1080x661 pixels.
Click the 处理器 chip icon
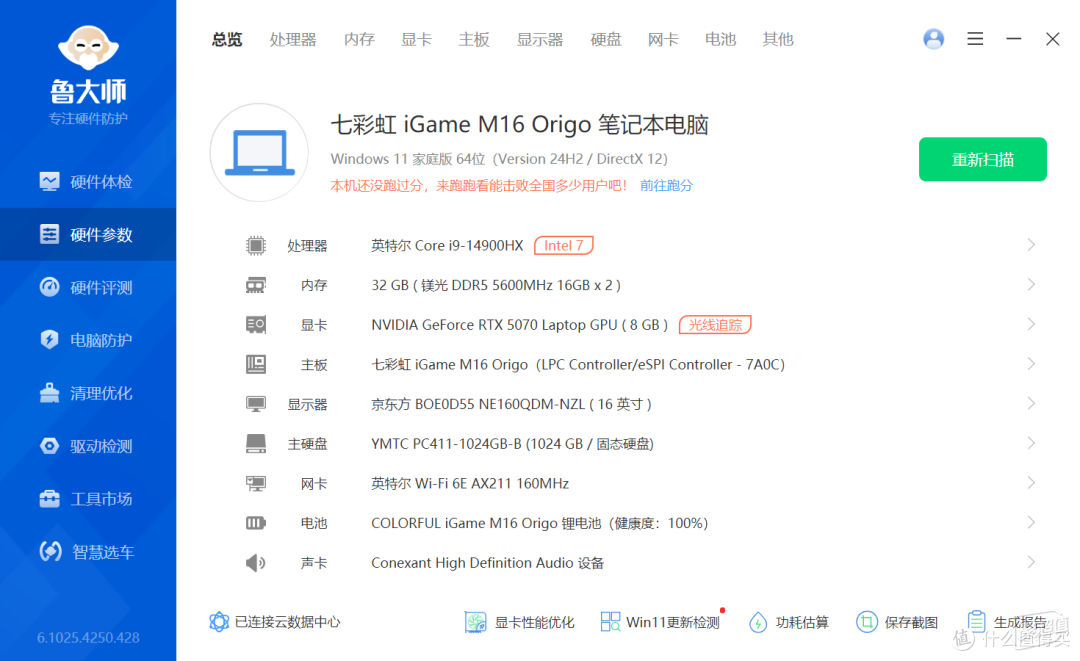(x=256, y=245)
